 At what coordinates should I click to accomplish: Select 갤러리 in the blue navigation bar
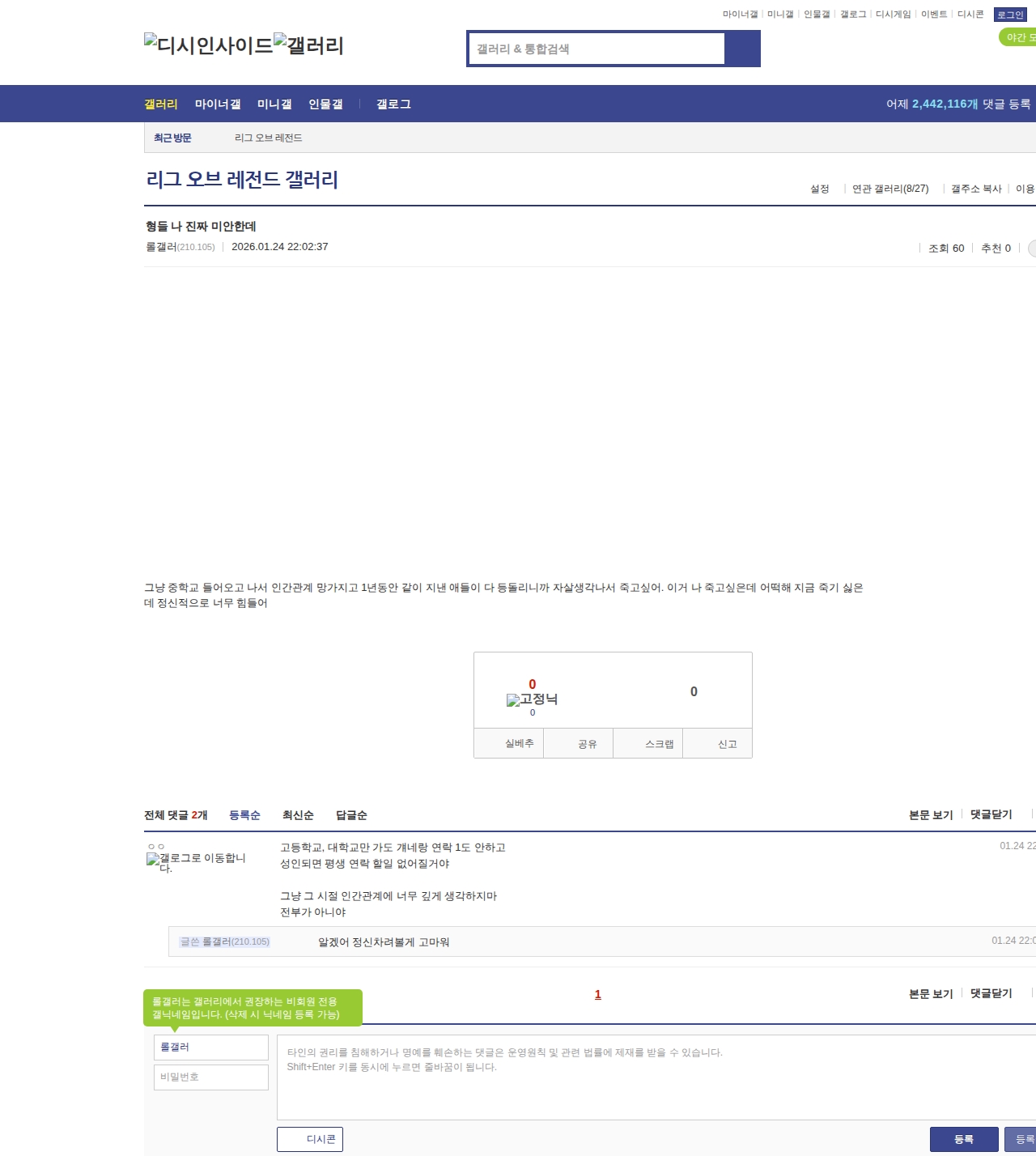coord(161,104)
